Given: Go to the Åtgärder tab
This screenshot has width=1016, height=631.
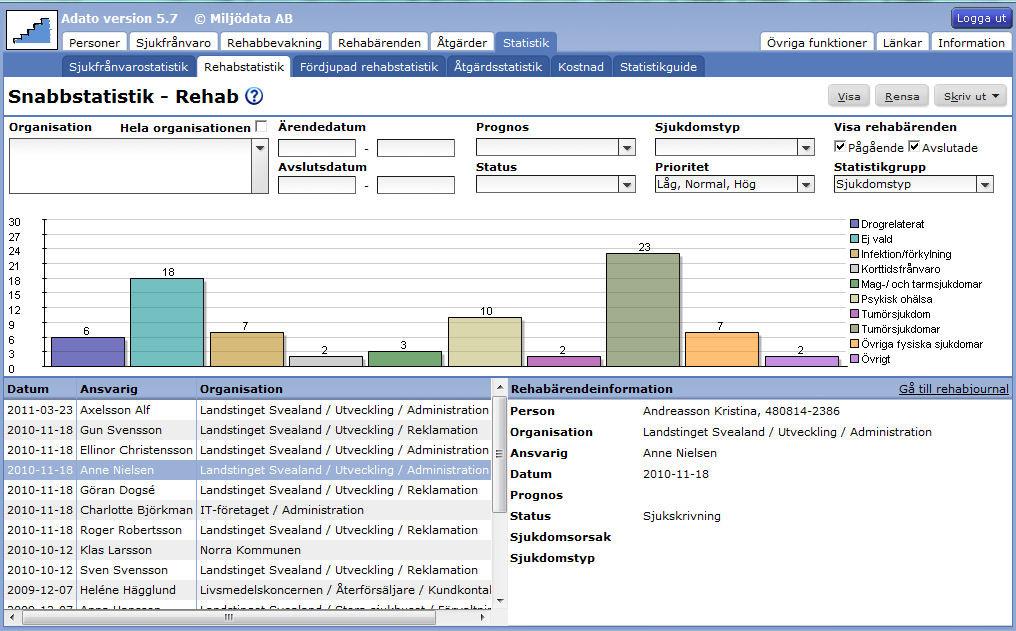Looking at the screenshot, I should pyautogui.click(x=462, y=43).
